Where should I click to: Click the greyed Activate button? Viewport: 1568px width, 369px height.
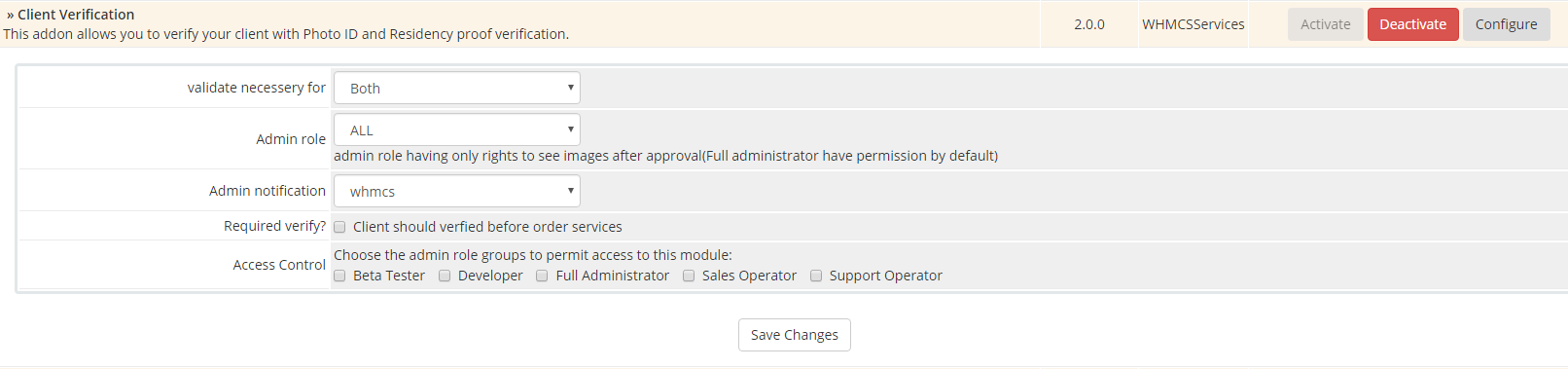pyautogui.click(x=1325, y=24)
